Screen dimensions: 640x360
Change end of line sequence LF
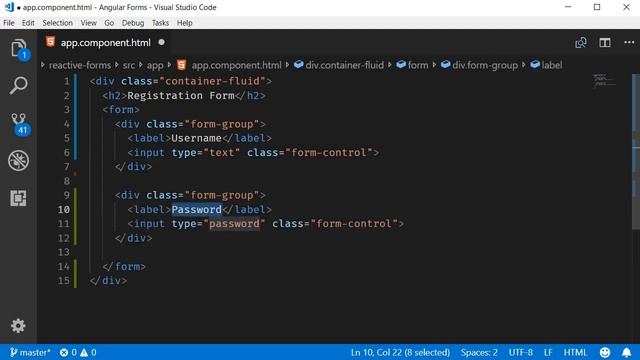tap(548, 352)
